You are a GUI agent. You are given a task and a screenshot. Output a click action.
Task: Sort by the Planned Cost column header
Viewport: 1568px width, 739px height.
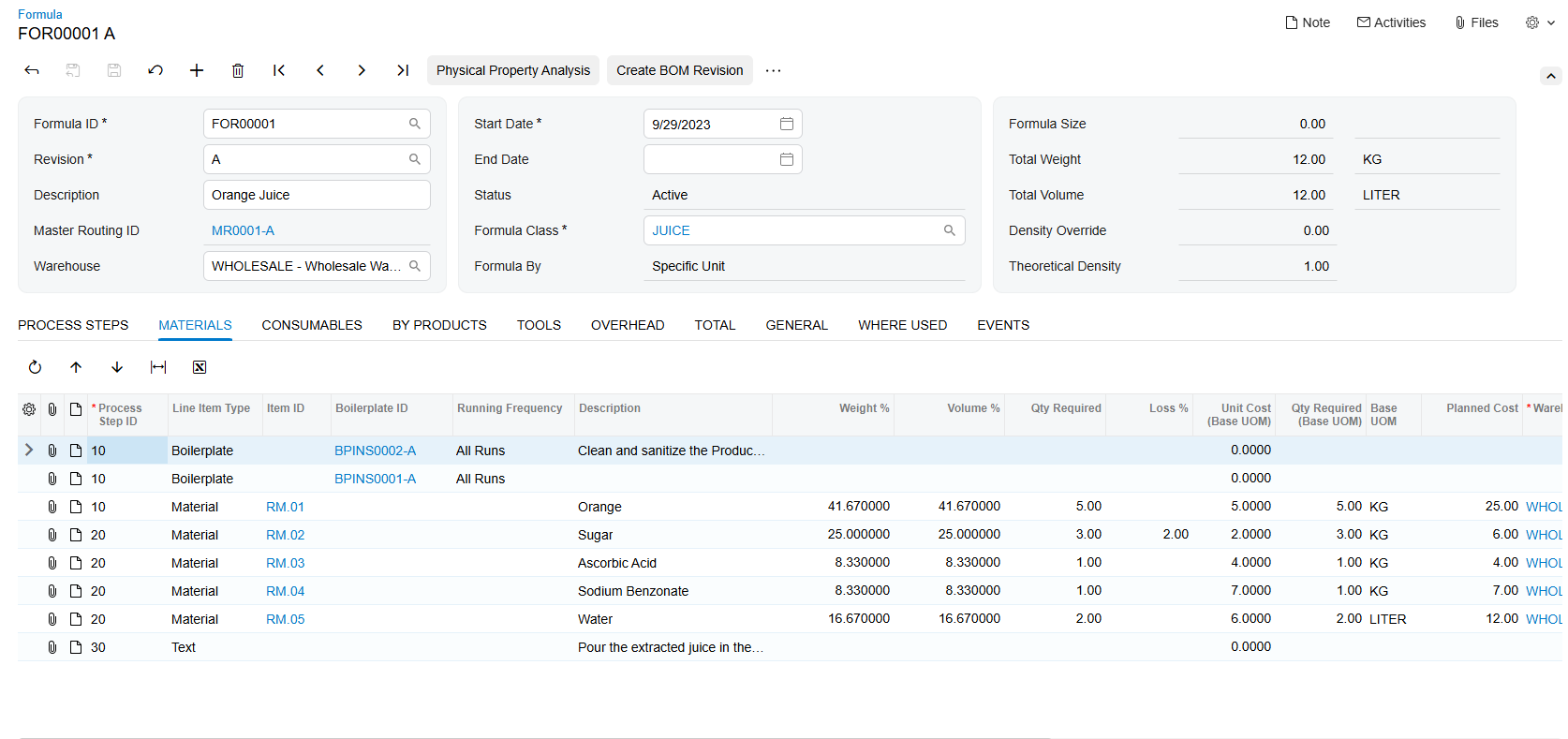click(1482, 408)
